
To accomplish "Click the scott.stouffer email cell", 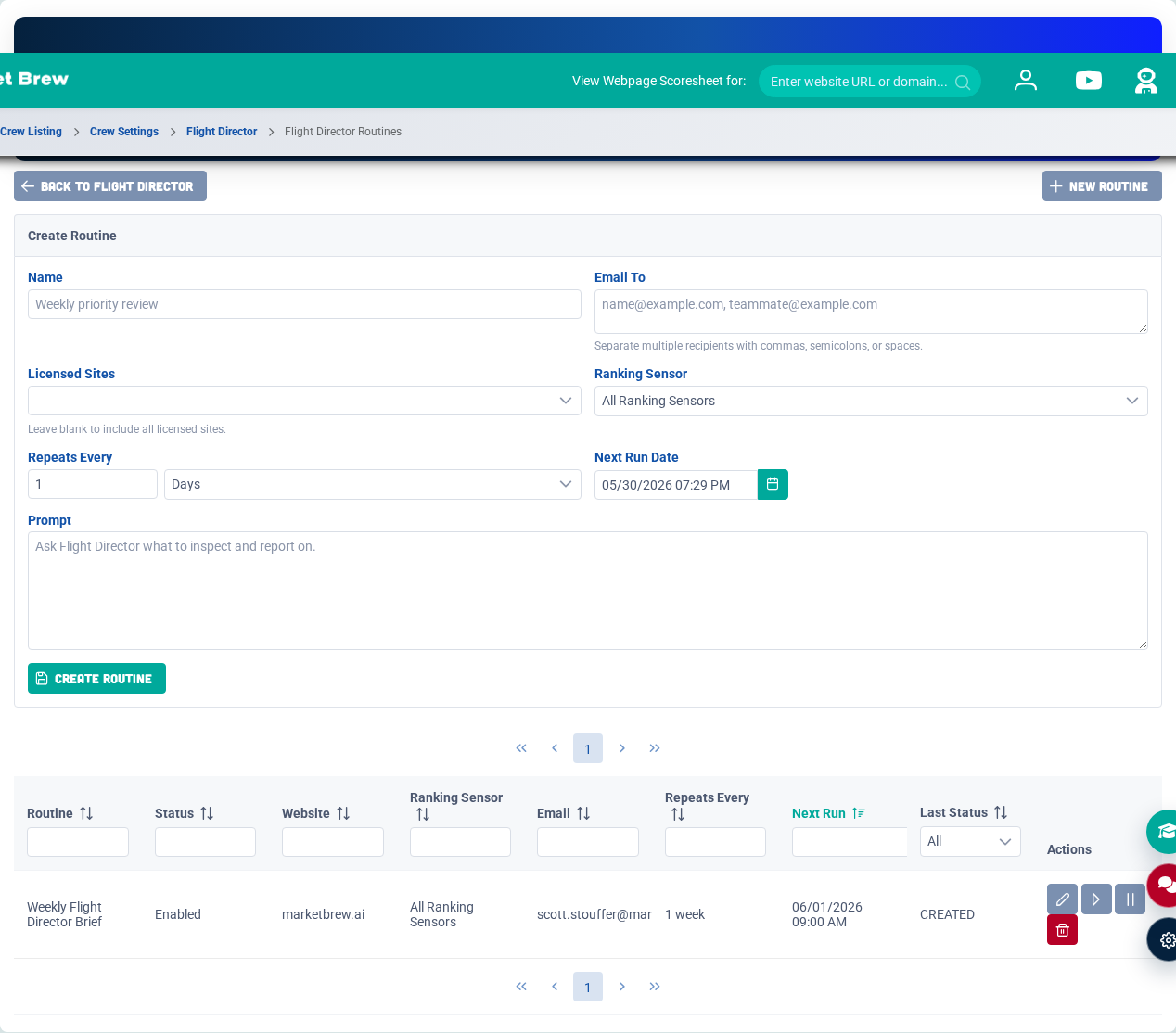I will click(x=594, y=914).
